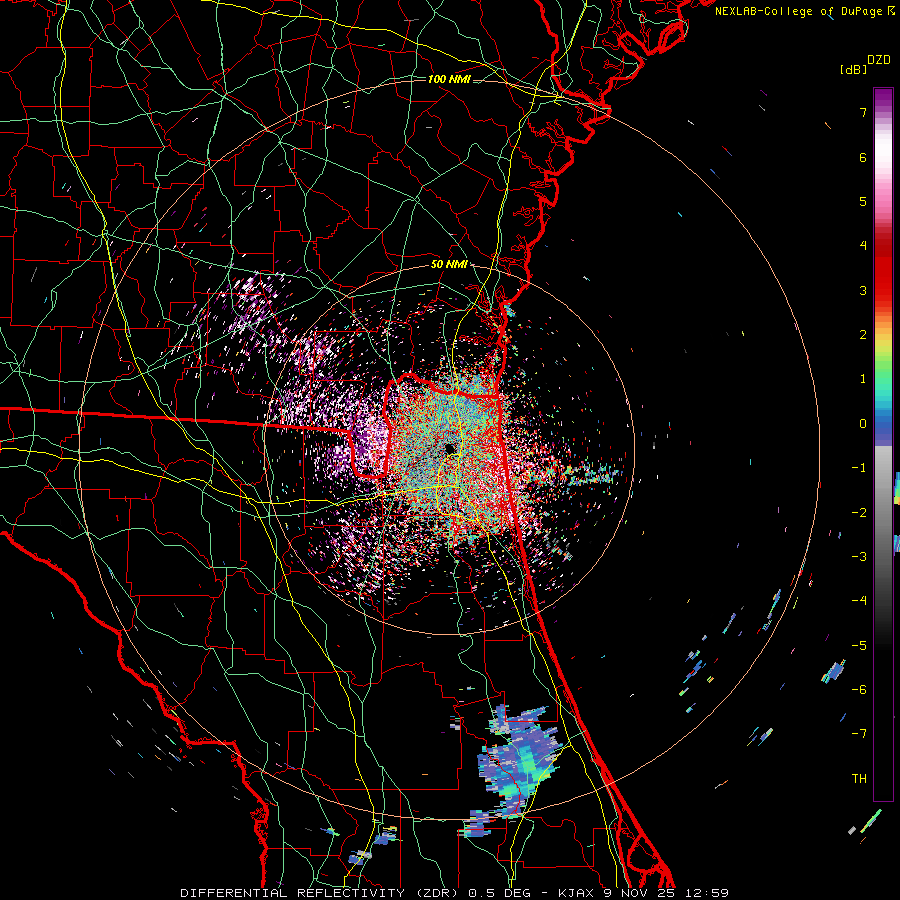Click the 0.5 DEG elevation text

pos(499,893)
